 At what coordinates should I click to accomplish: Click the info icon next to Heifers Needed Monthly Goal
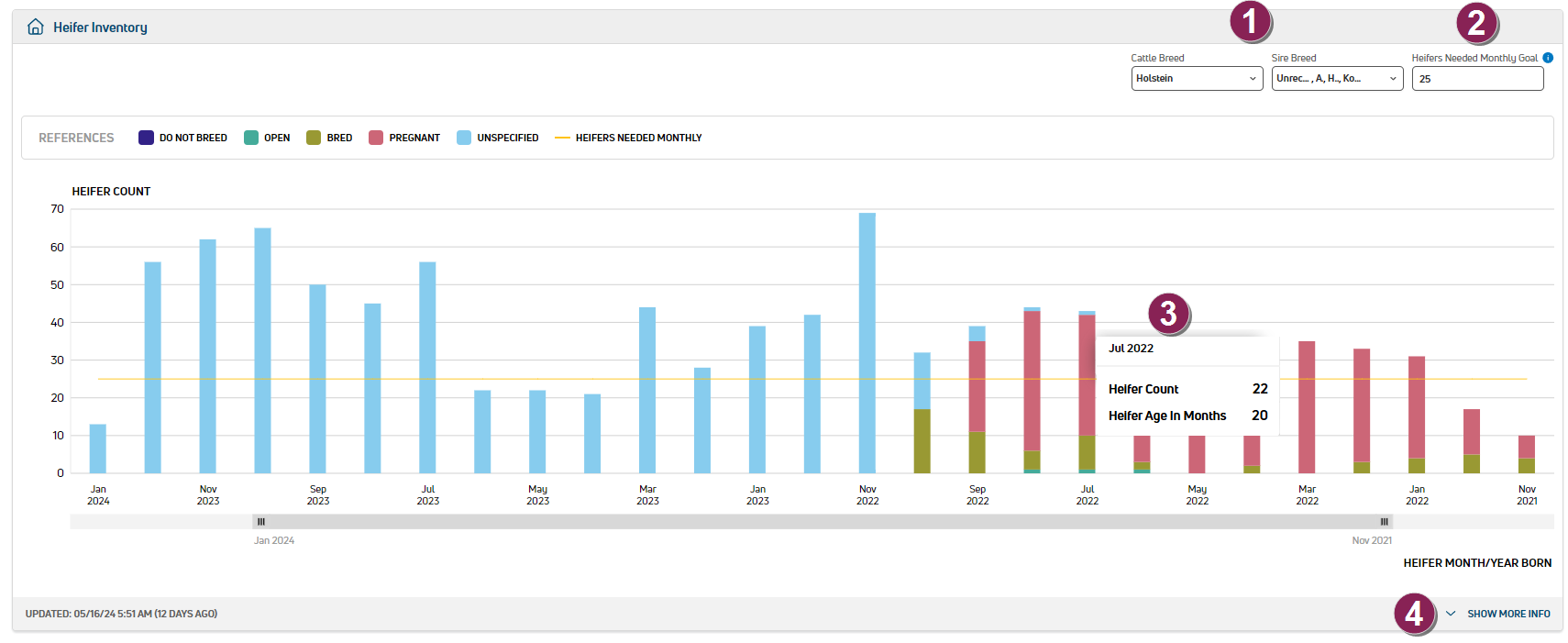(x=1548, y=58)
